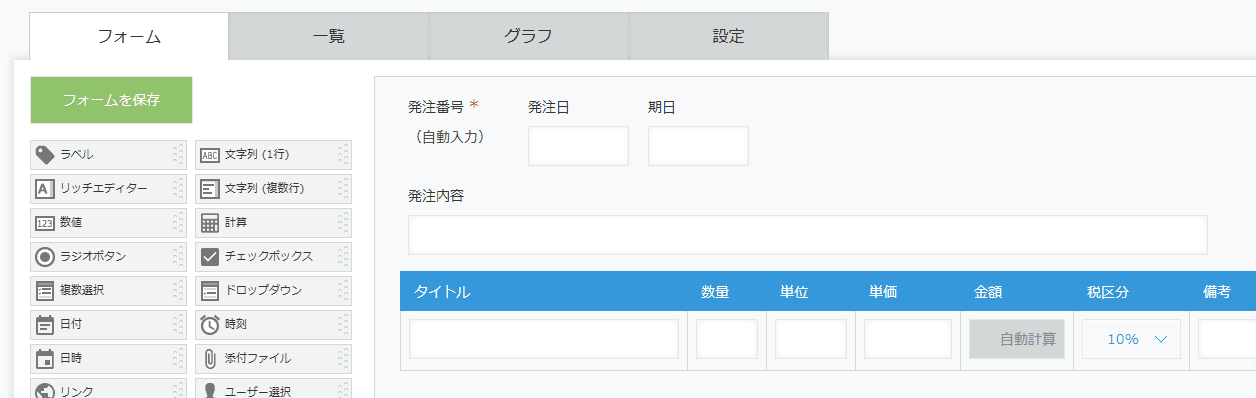Click the タイトル cell in table row
Viewport: 1256px width, 398px height.
544,339
